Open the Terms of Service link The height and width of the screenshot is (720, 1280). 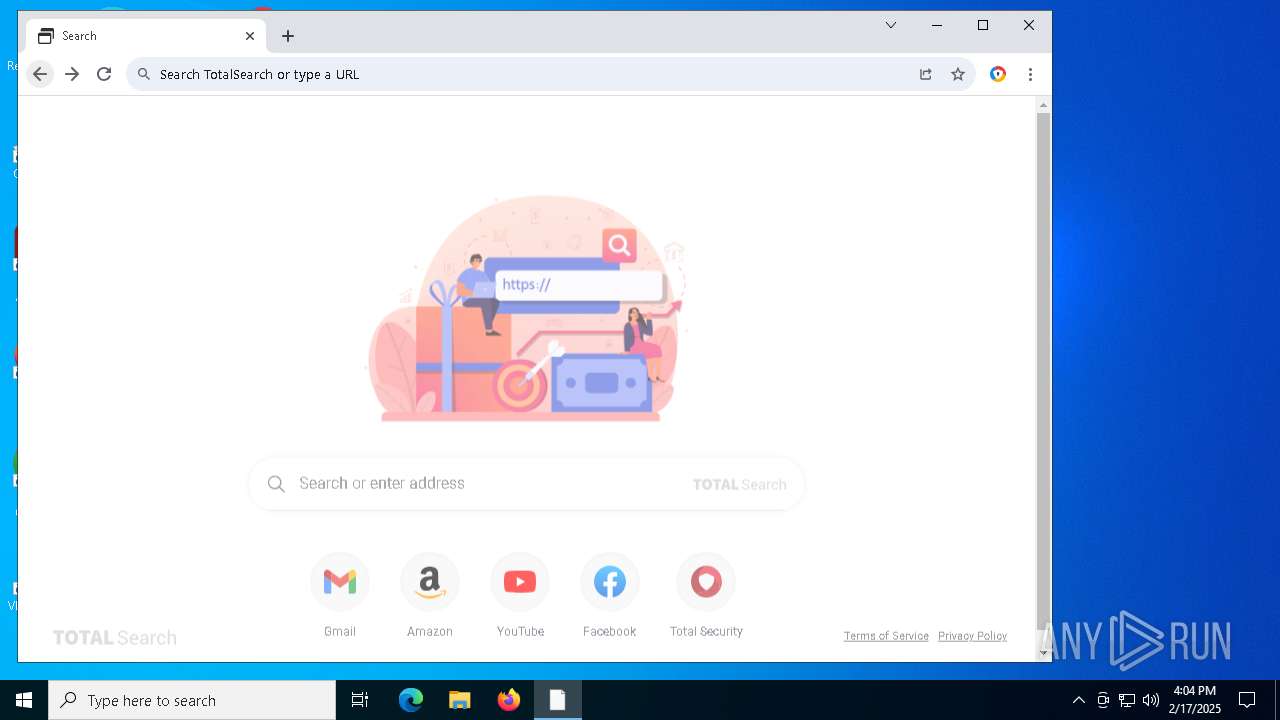pos(886,636)
